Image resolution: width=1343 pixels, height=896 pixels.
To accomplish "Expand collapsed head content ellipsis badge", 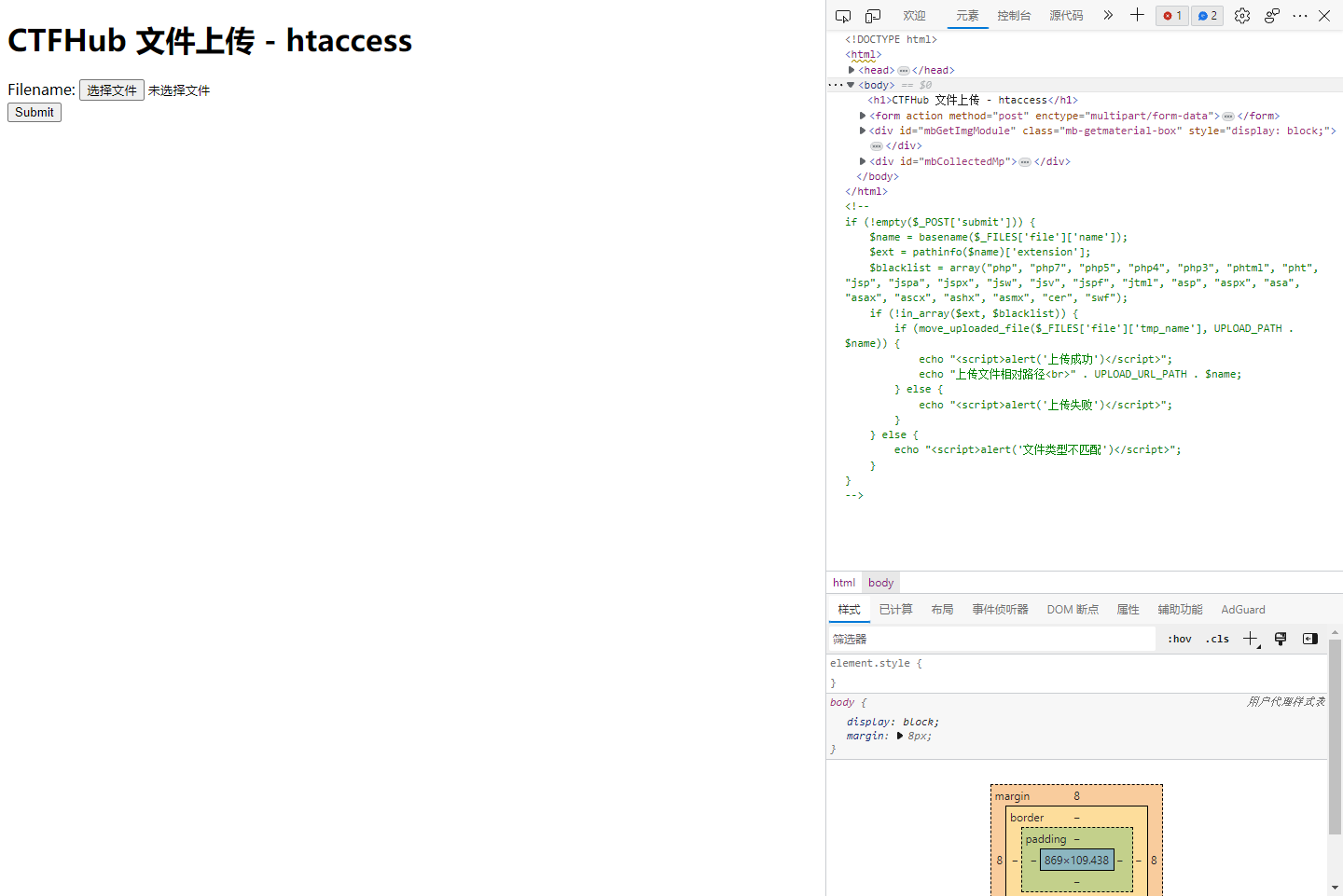I will click(904, 71).
